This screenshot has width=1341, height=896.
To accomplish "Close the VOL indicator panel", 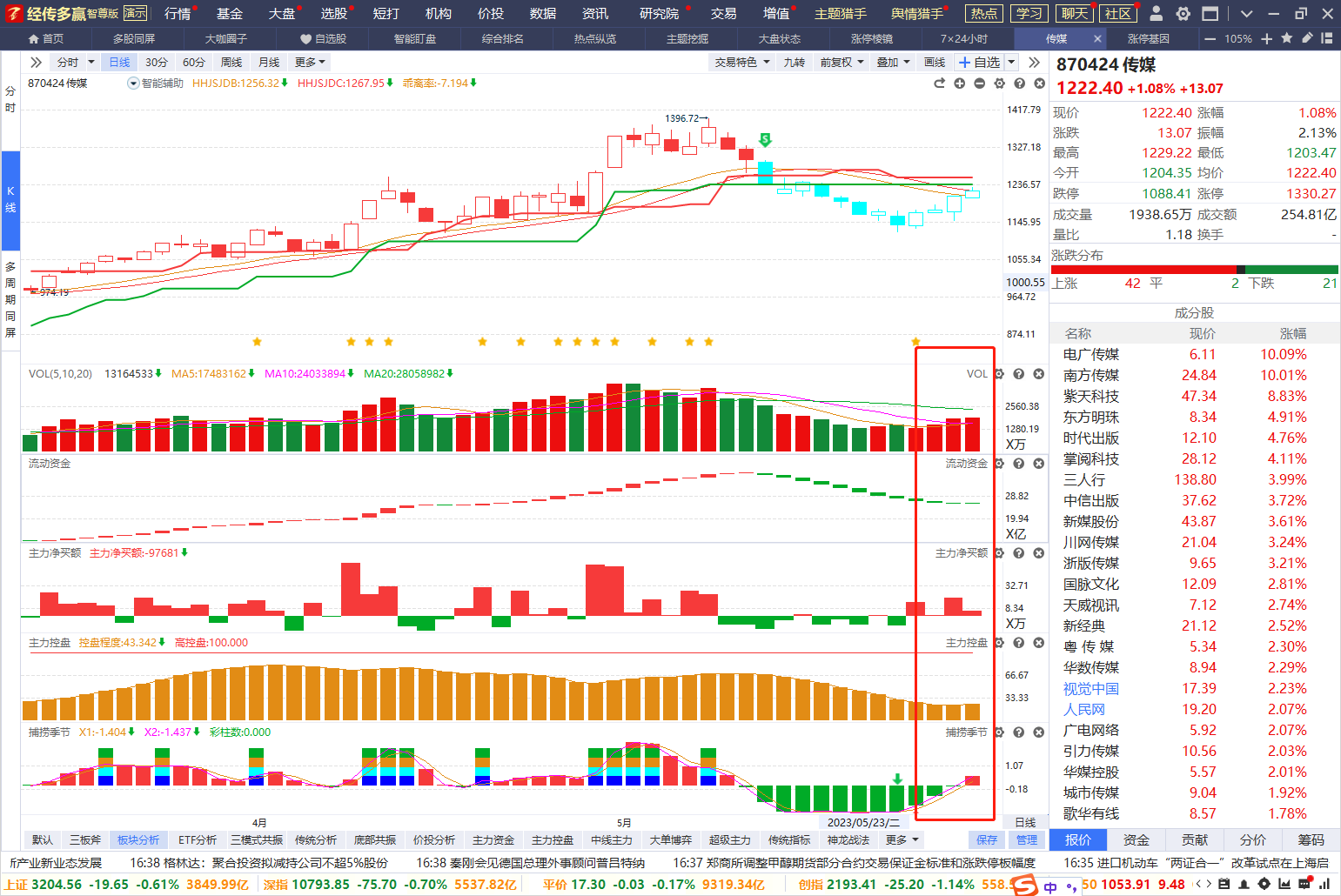I will pos(1039,374).
